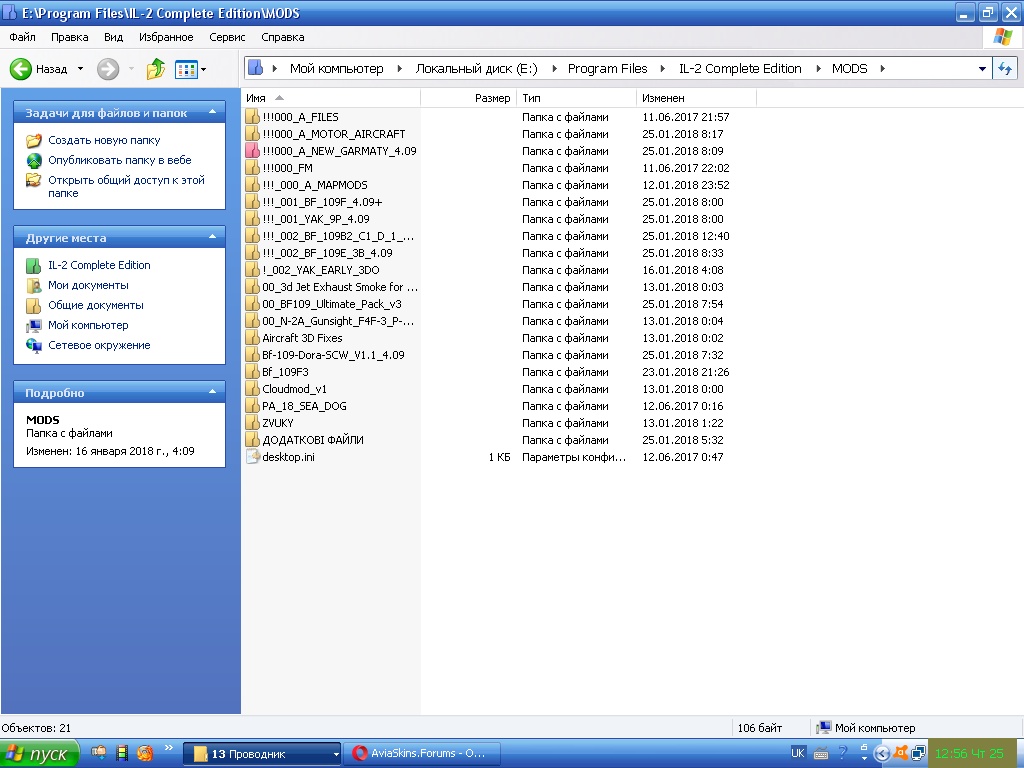Switch to AviaSkins.Forums taskbar button
The height and width of the screenshot is (768, 1024).
pos(423,754)
